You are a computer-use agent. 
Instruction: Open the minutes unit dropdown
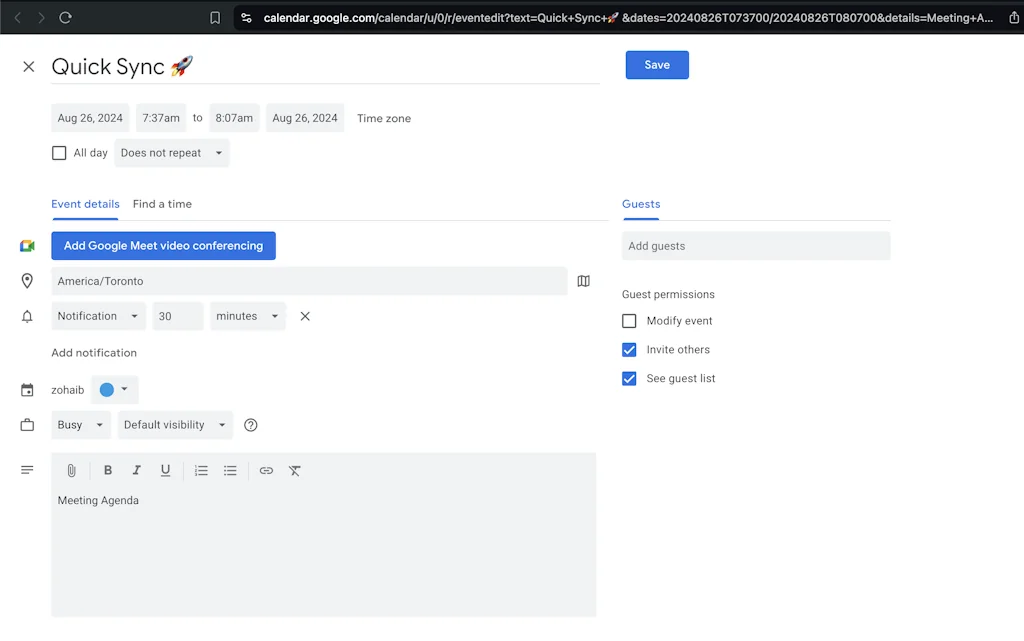(247, 316)
